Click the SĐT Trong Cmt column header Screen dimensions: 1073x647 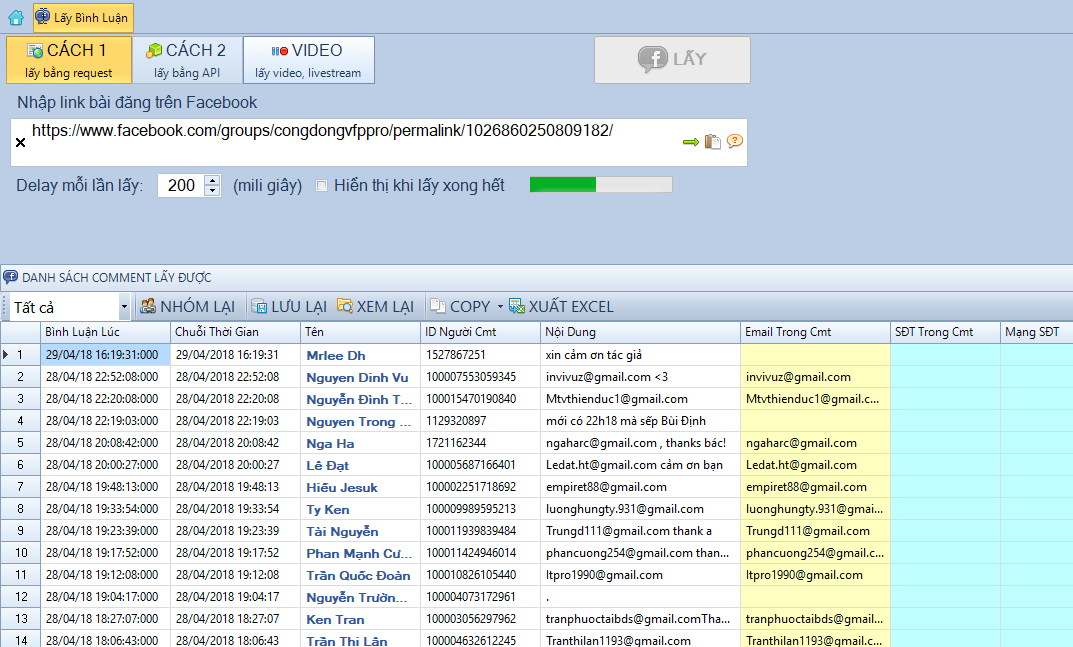(x=945, y=332)
